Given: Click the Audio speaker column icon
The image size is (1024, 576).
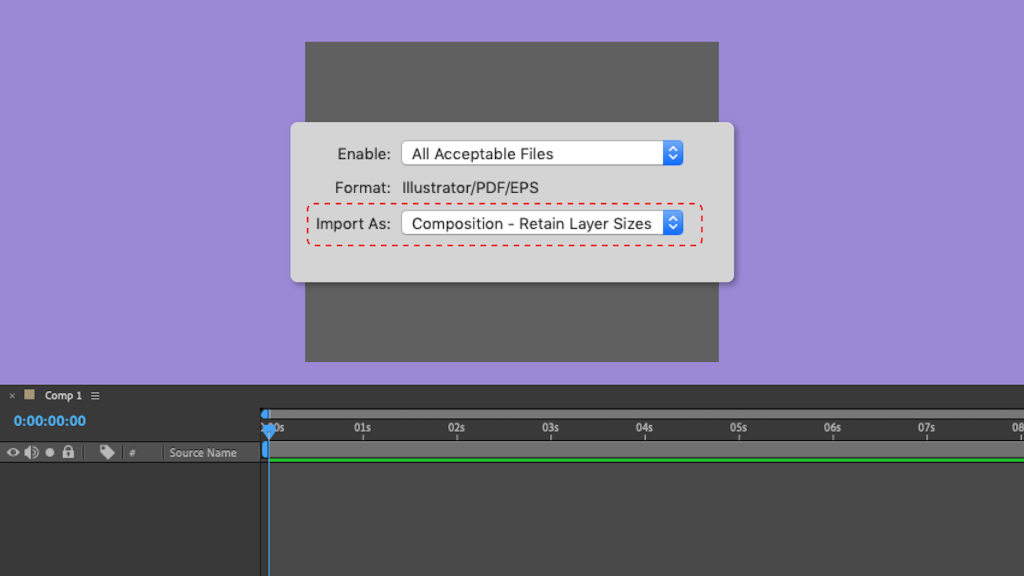Looking at the screenshot, I should 31,453.
